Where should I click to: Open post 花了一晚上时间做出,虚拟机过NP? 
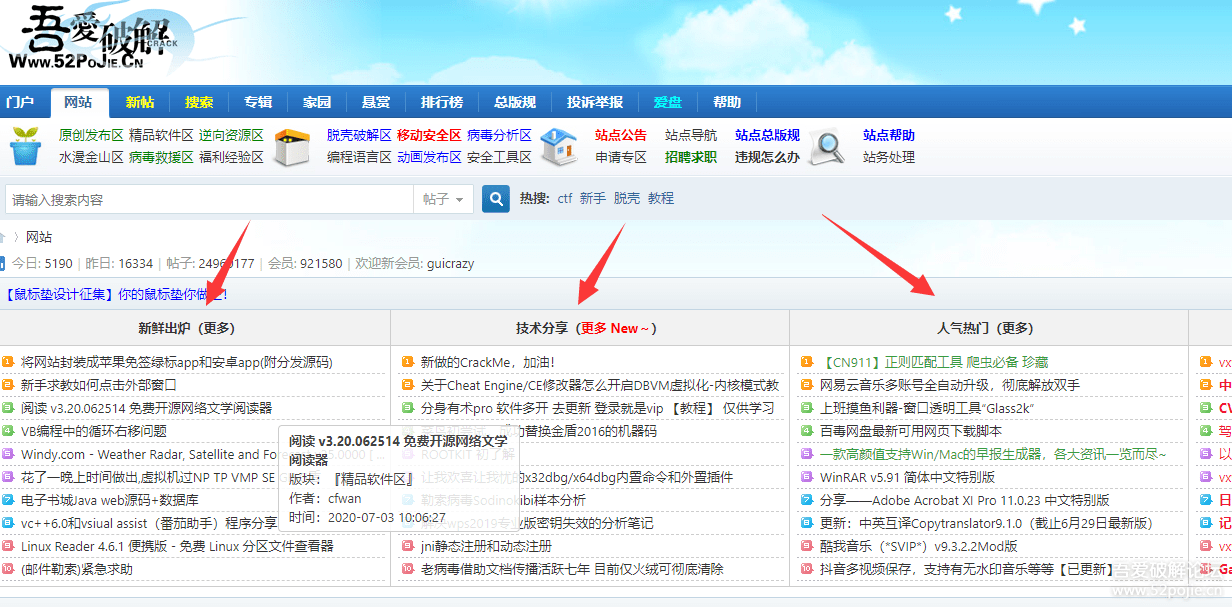point(148,477)
